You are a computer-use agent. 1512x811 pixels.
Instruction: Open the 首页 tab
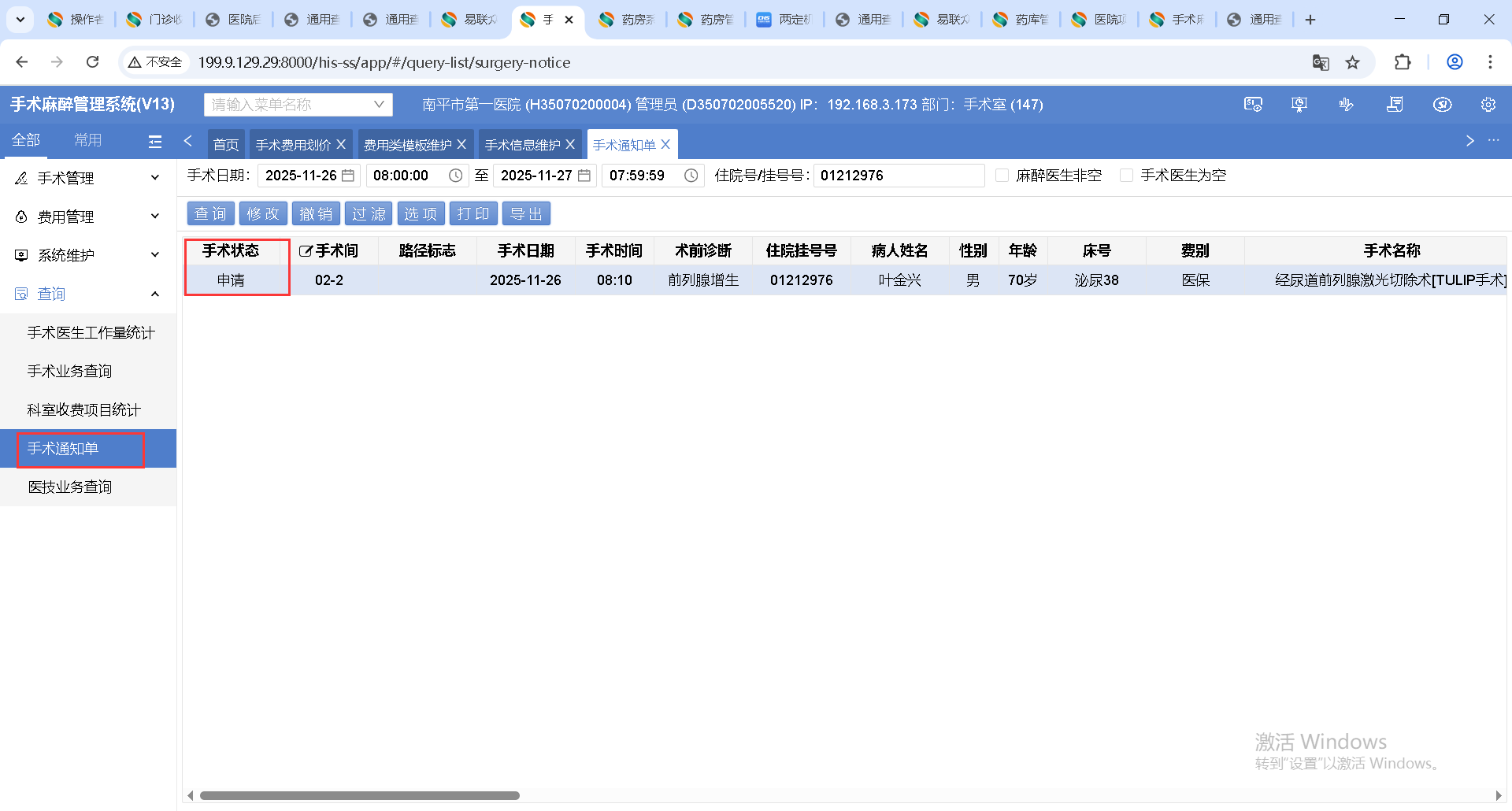226,145
